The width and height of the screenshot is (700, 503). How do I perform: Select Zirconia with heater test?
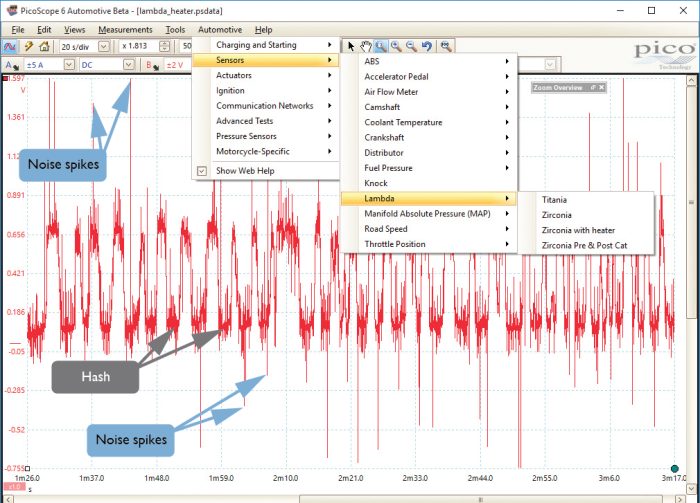click(x=586, y=230)
